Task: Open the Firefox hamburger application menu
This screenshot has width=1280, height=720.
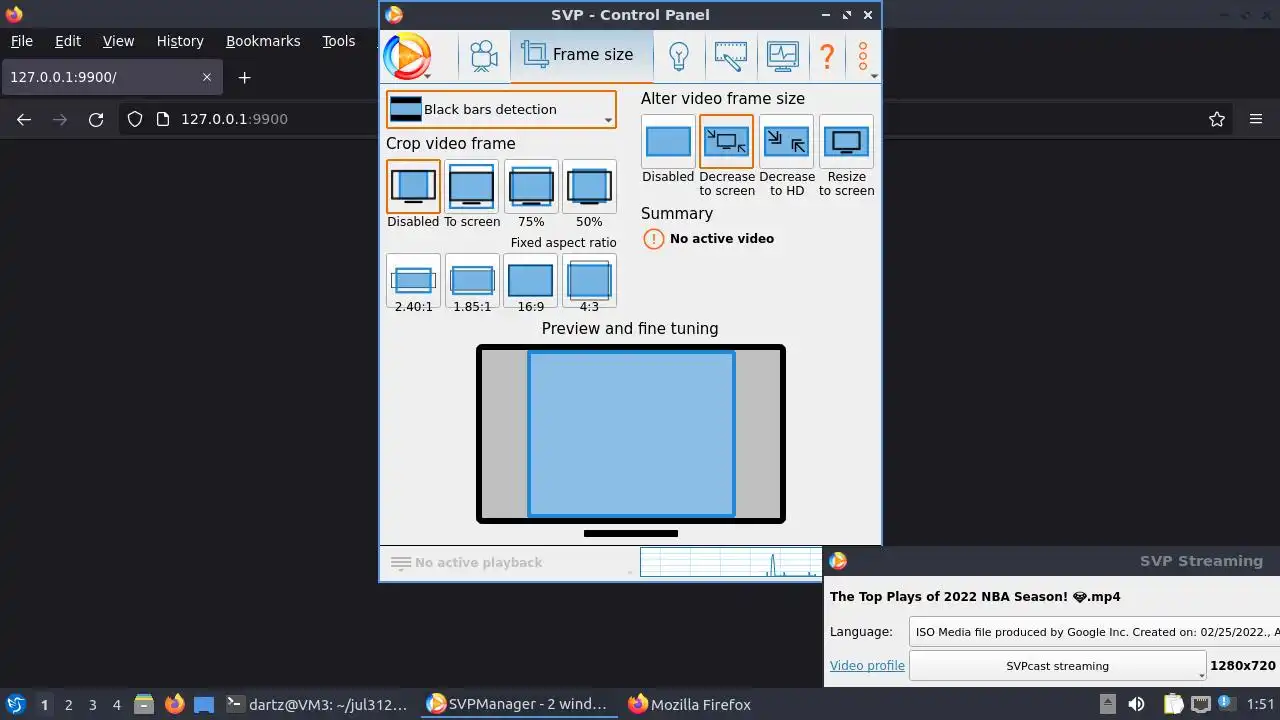Action: [1256, 119]
